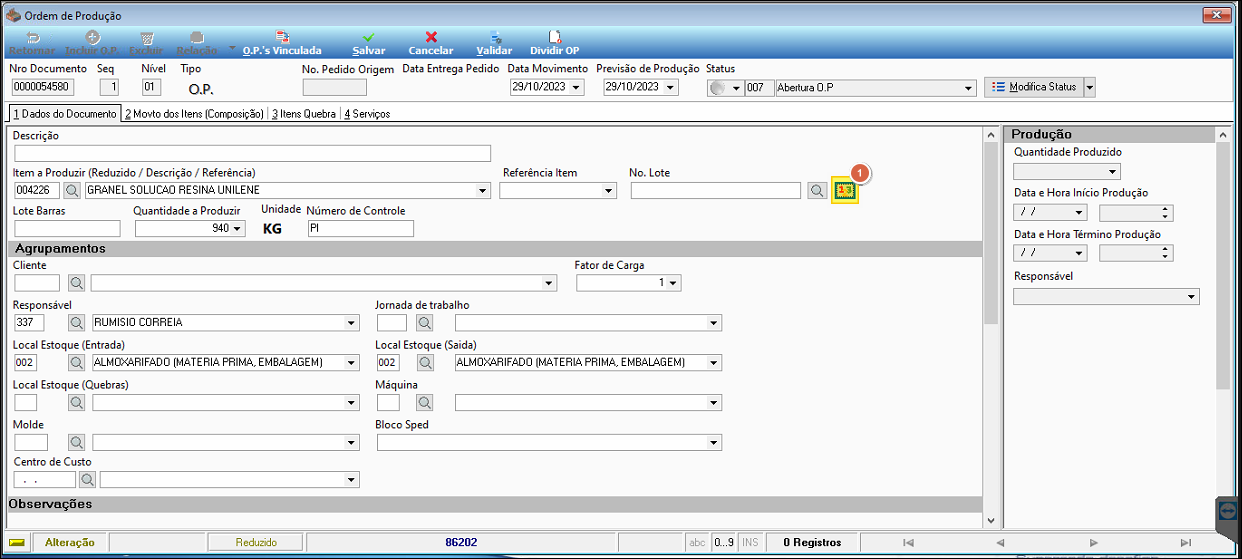The height and width of the screenshot is (559, 1242).
Task: Click the search magnifier next to No. Lote
Action: pos(817,191)
